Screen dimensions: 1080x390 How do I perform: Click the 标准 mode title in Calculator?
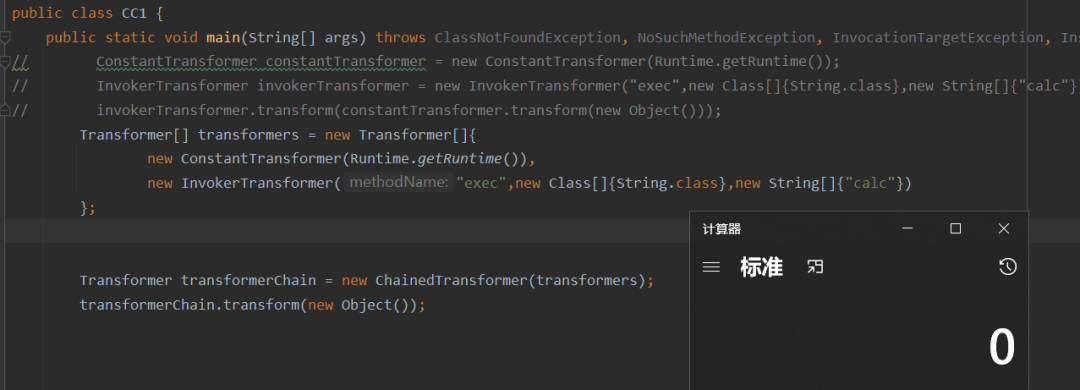[761, 267]
